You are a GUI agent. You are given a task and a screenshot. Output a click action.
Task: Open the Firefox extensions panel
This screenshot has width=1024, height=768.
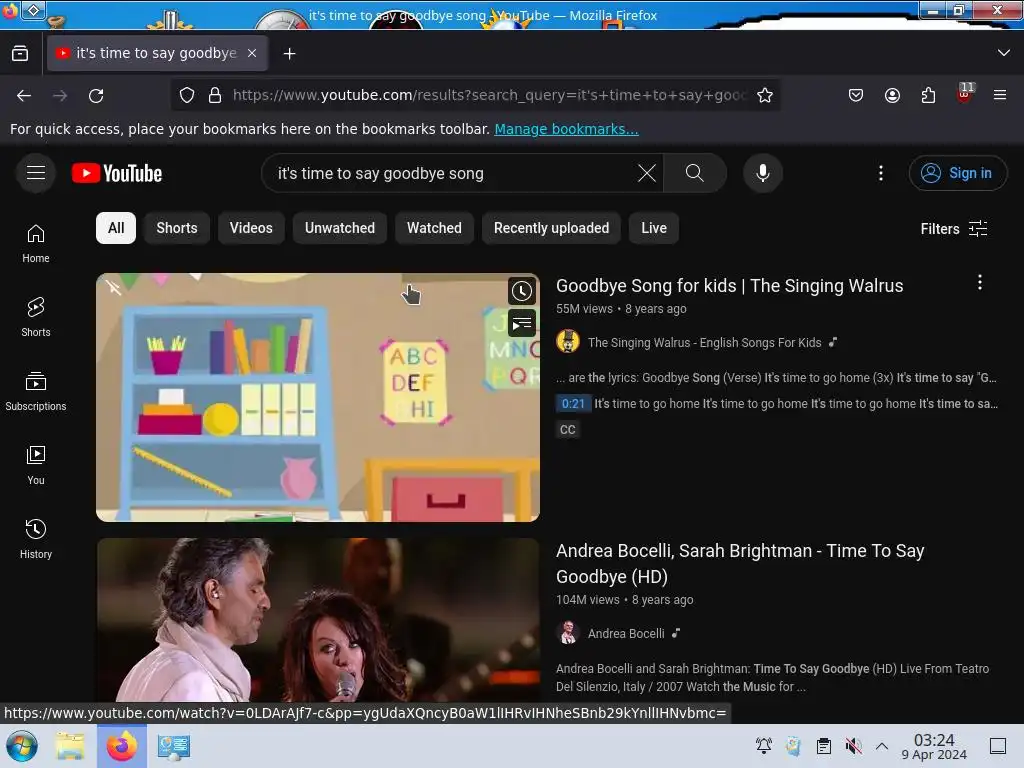coord(928,95)
